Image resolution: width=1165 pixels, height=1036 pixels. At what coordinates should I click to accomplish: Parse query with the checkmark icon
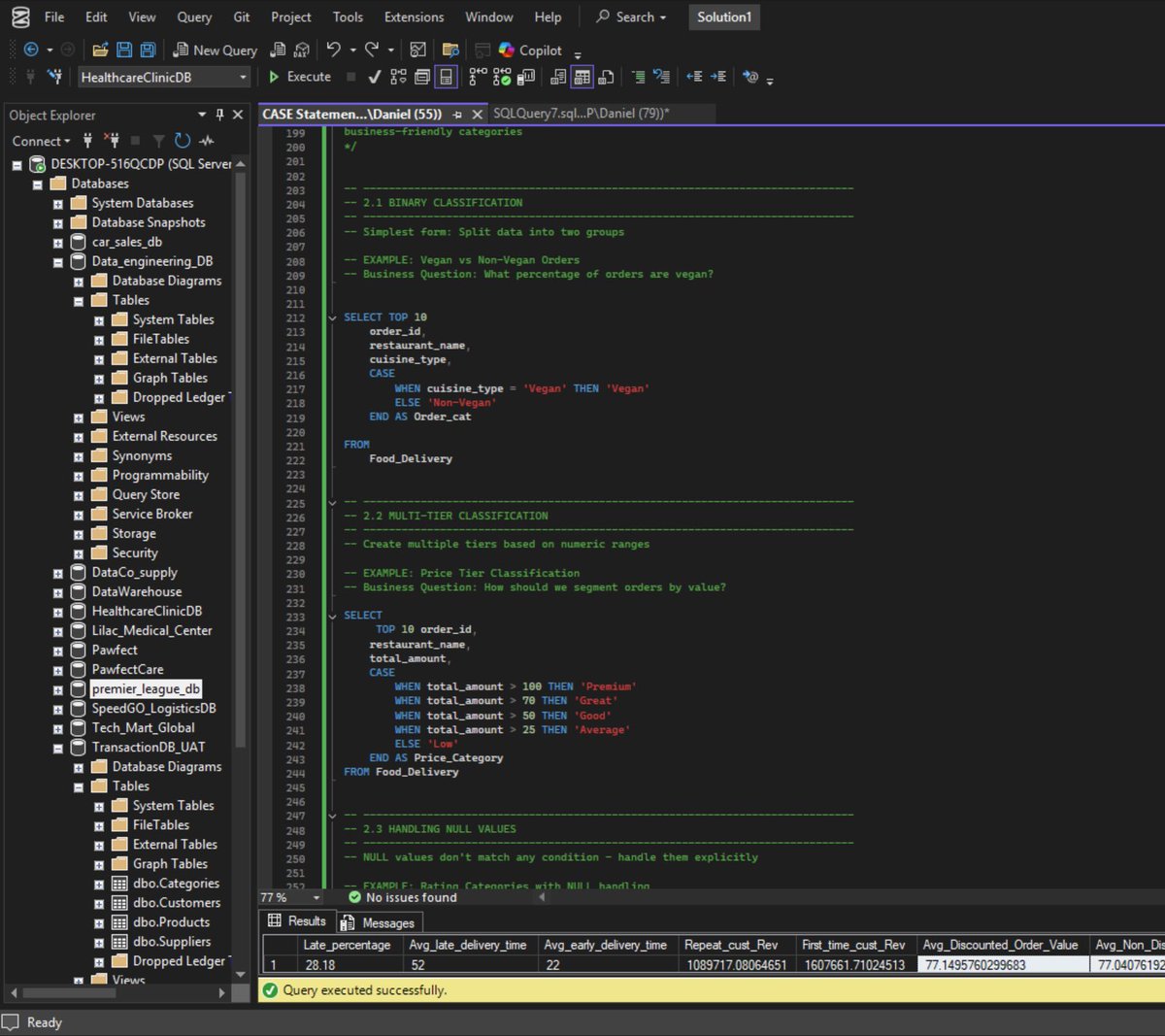pyautogui.click(x=374, y=77)
